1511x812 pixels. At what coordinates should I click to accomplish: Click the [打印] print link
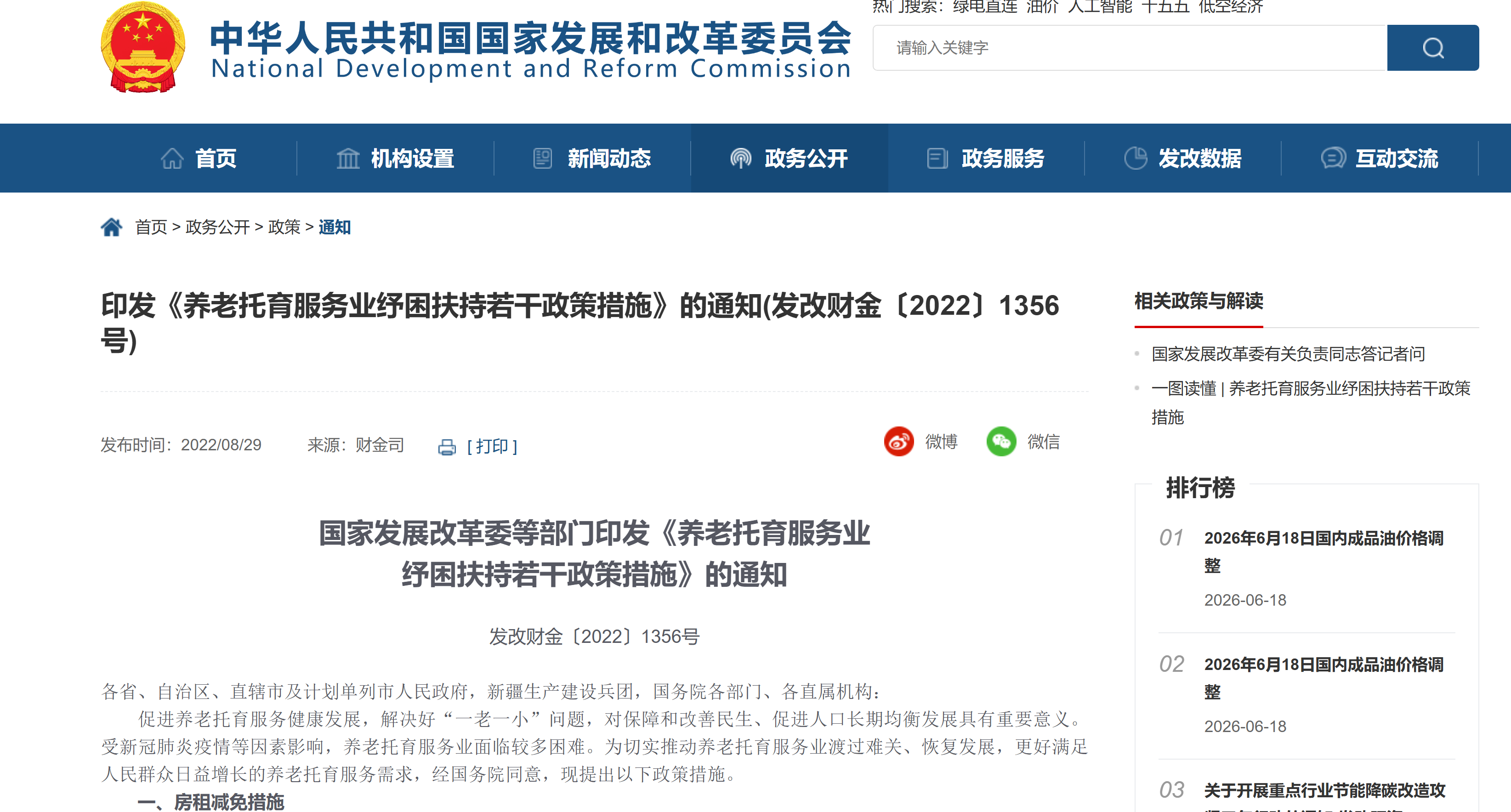(x=492, y=447)
